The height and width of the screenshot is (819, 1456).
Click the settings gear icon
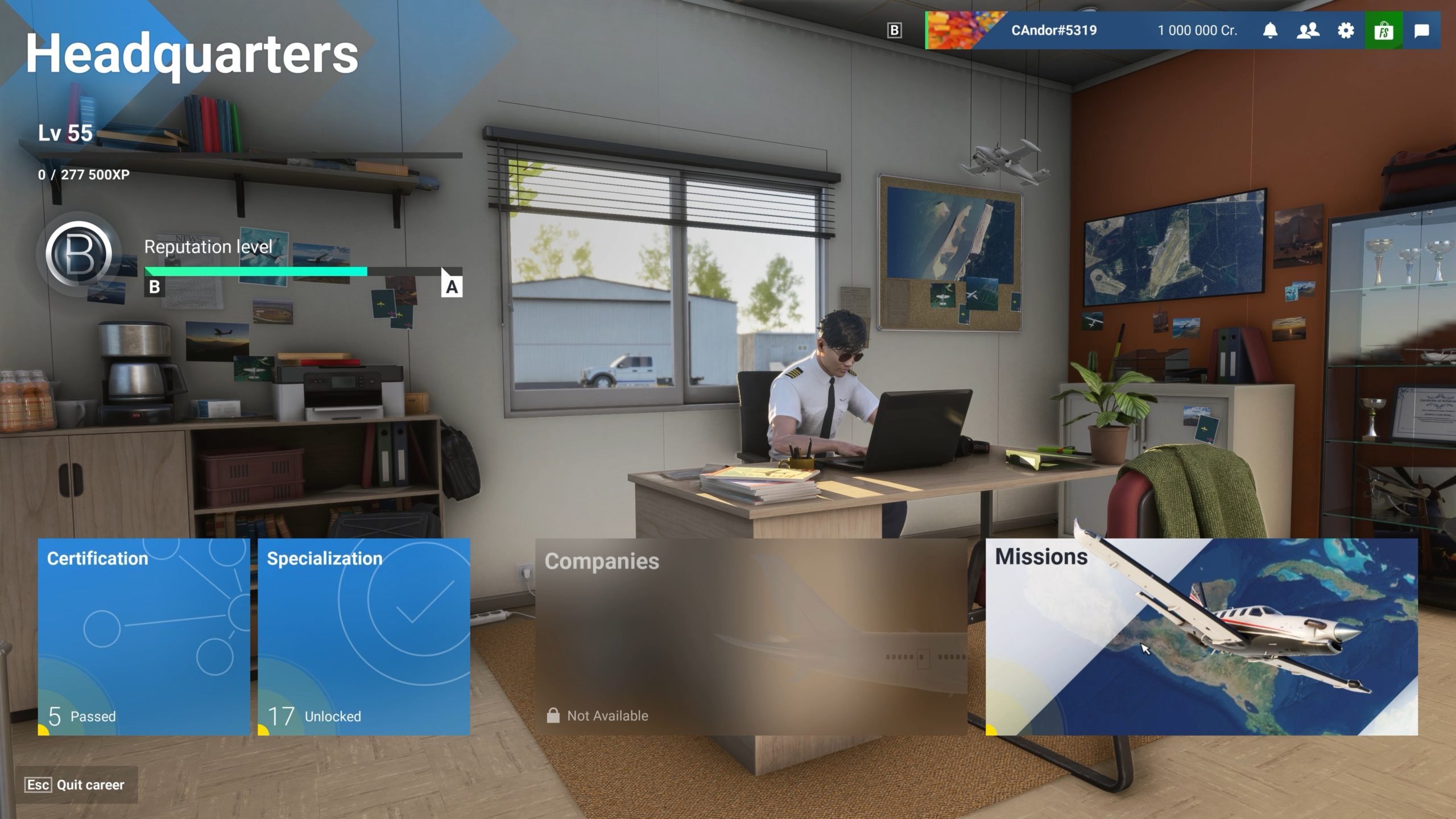pyautogui.click(x=1345, y=30)
